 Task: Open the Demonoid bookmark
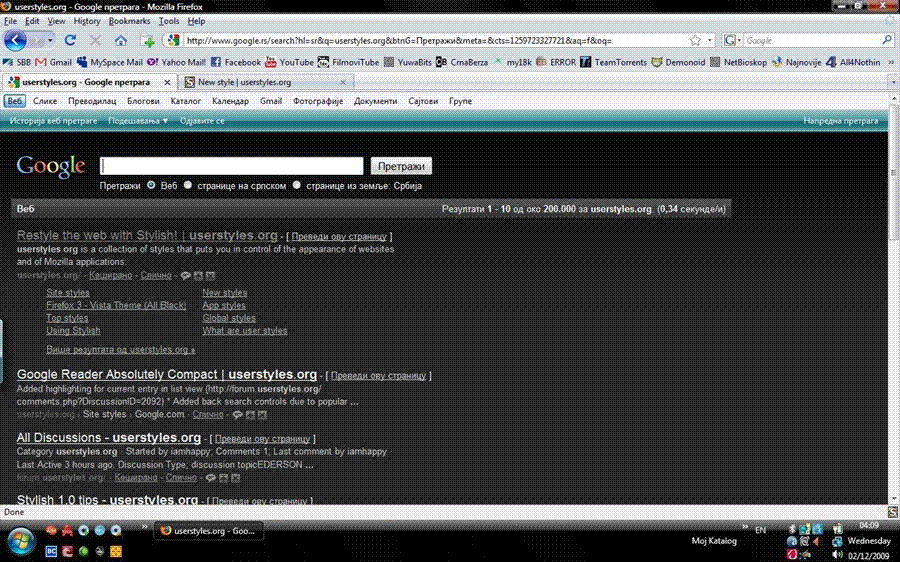click(678, 62)
